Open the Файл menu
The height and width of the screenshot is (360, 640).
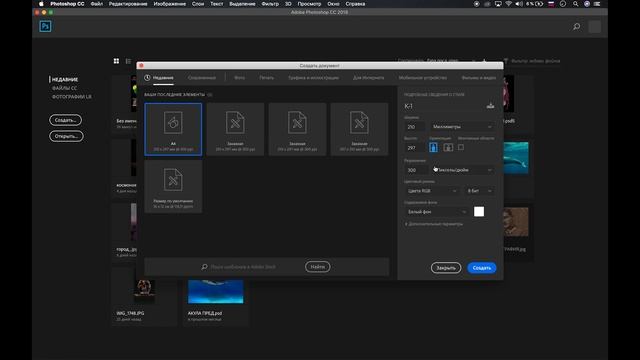click(x=97, y=4)
